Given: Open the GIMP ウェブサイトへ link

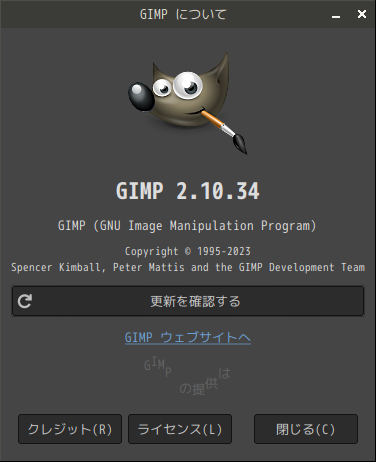Looking at the screenshot, I should pos(188,337).
